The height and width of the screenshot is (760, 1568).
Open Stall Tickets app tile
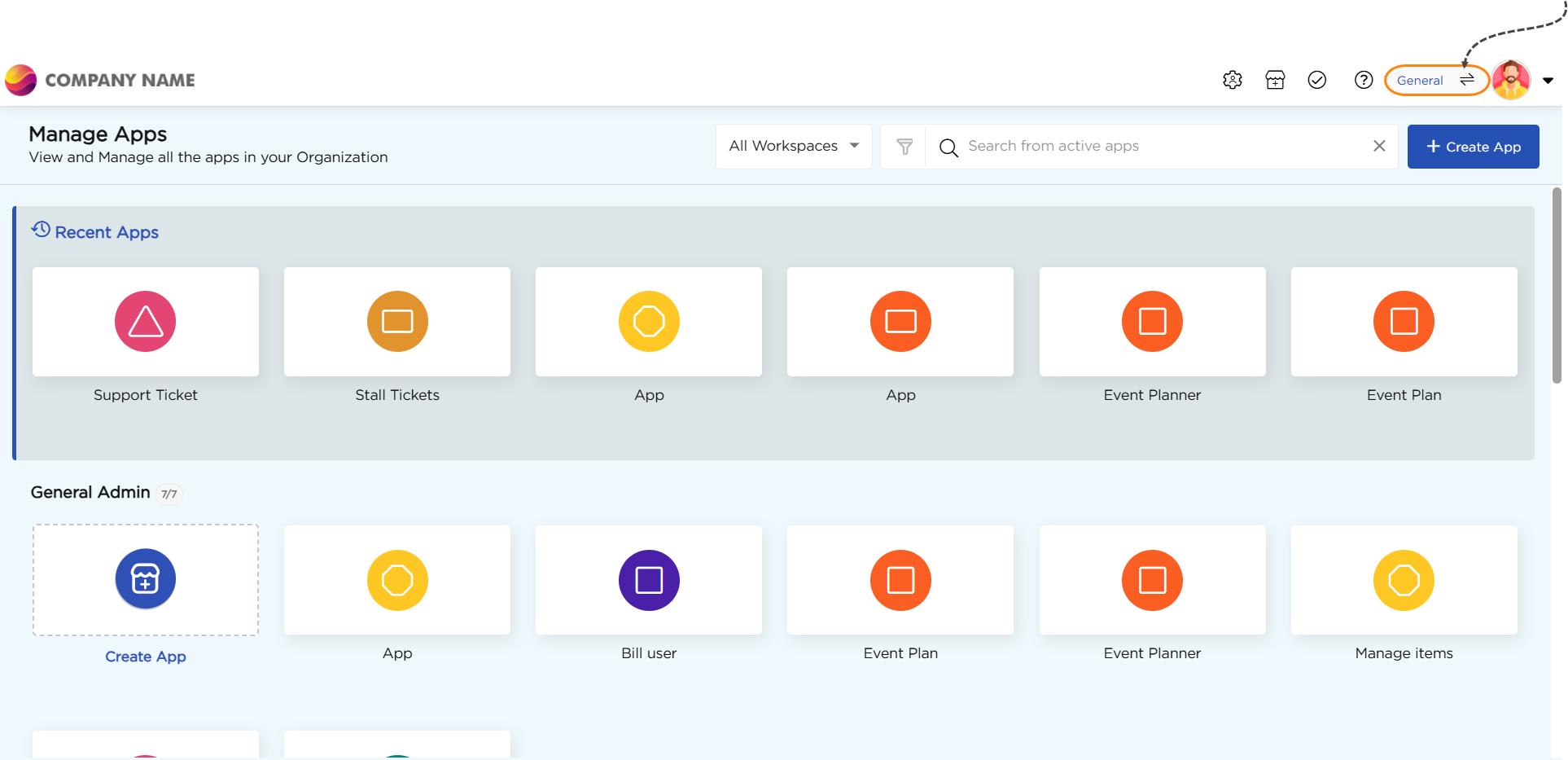(396, 322)
